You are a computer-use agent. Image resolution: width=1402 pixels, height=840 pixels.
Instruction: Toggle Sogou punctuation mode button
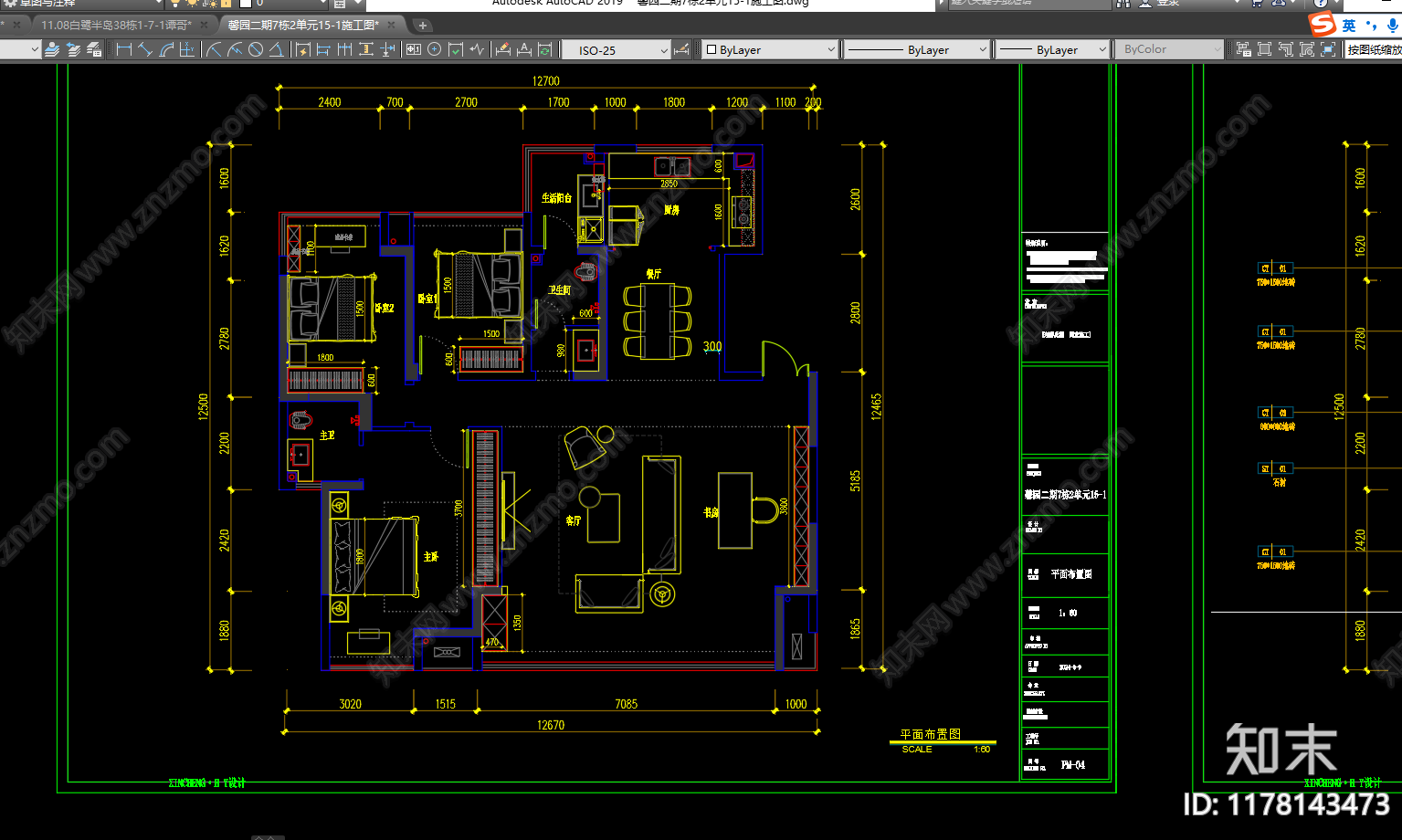pos(1371,26)
